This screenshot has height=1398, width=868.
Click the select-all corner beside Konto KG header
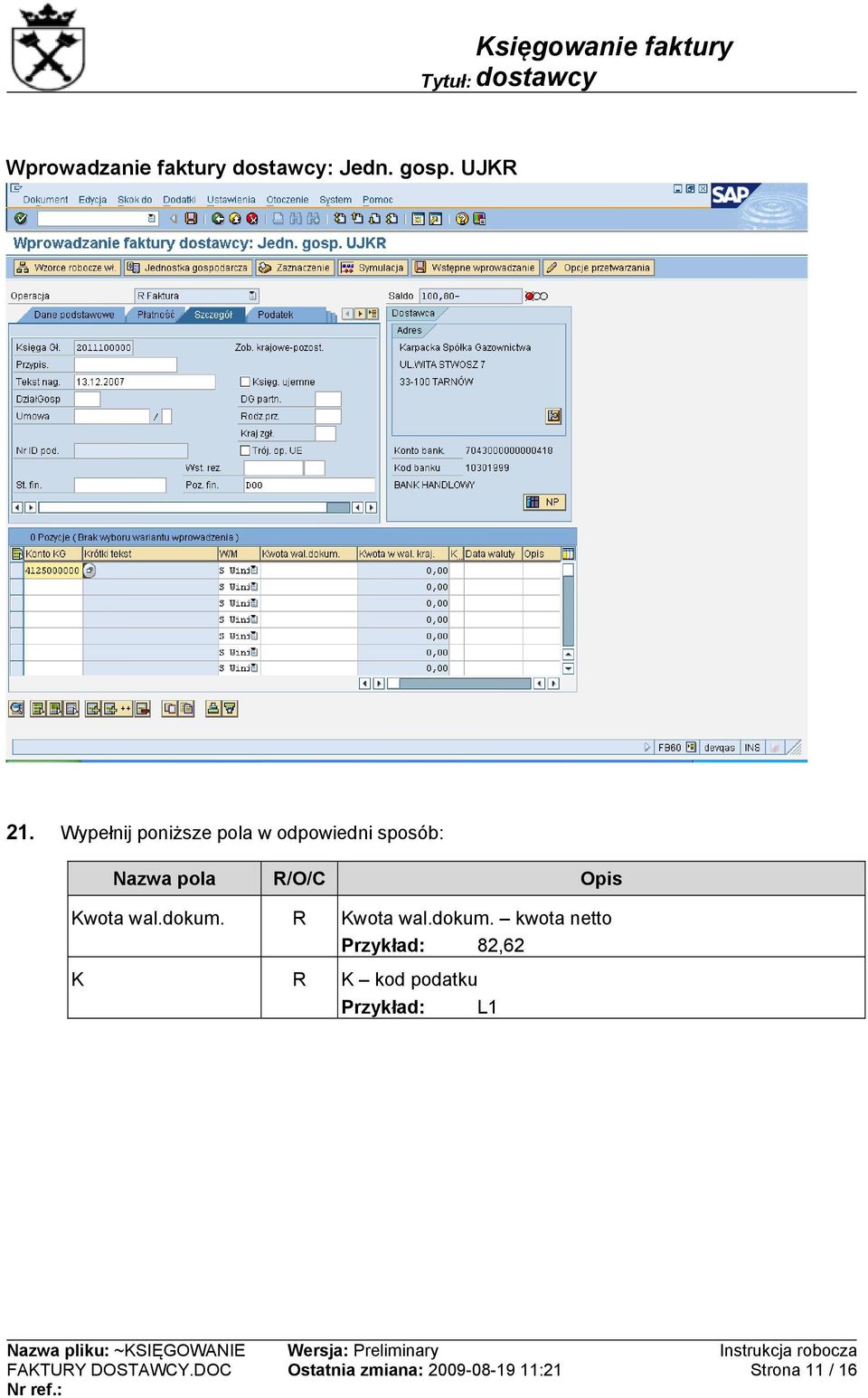coord(16,553)
